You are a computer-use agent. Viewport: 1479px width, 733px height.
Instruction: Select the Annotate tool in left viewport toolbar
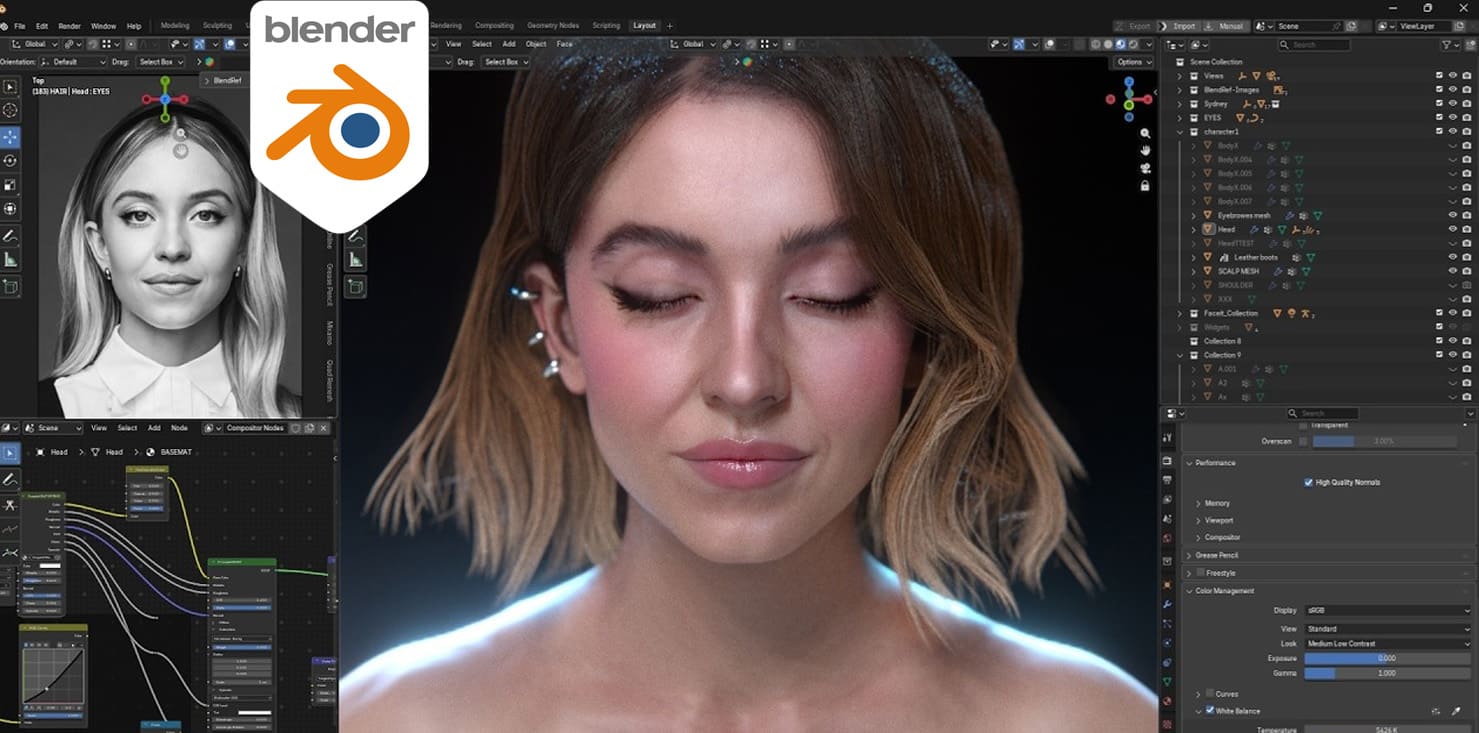[10, 237]
